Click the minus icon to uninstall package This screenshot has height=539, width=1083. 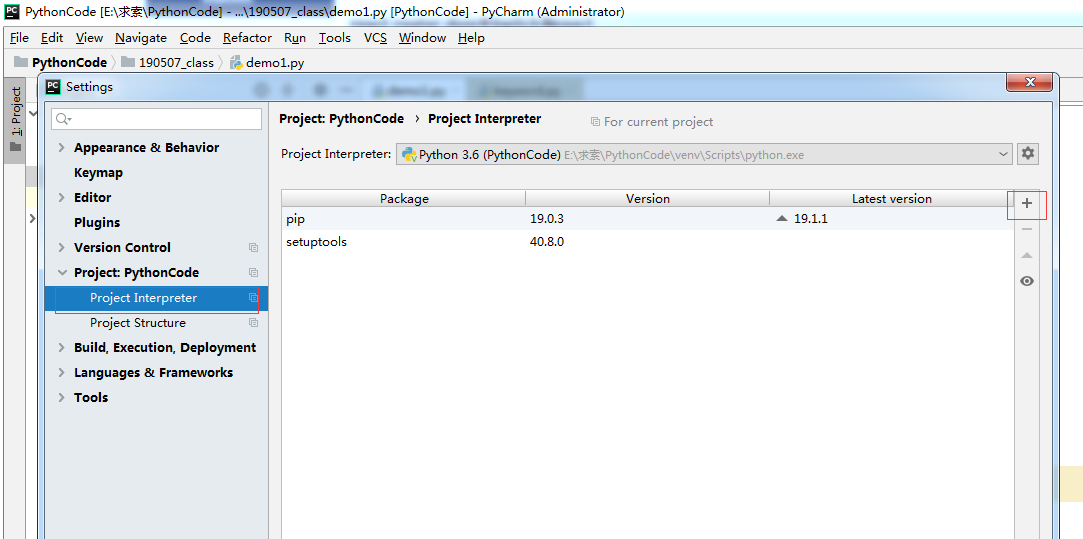1027,229
